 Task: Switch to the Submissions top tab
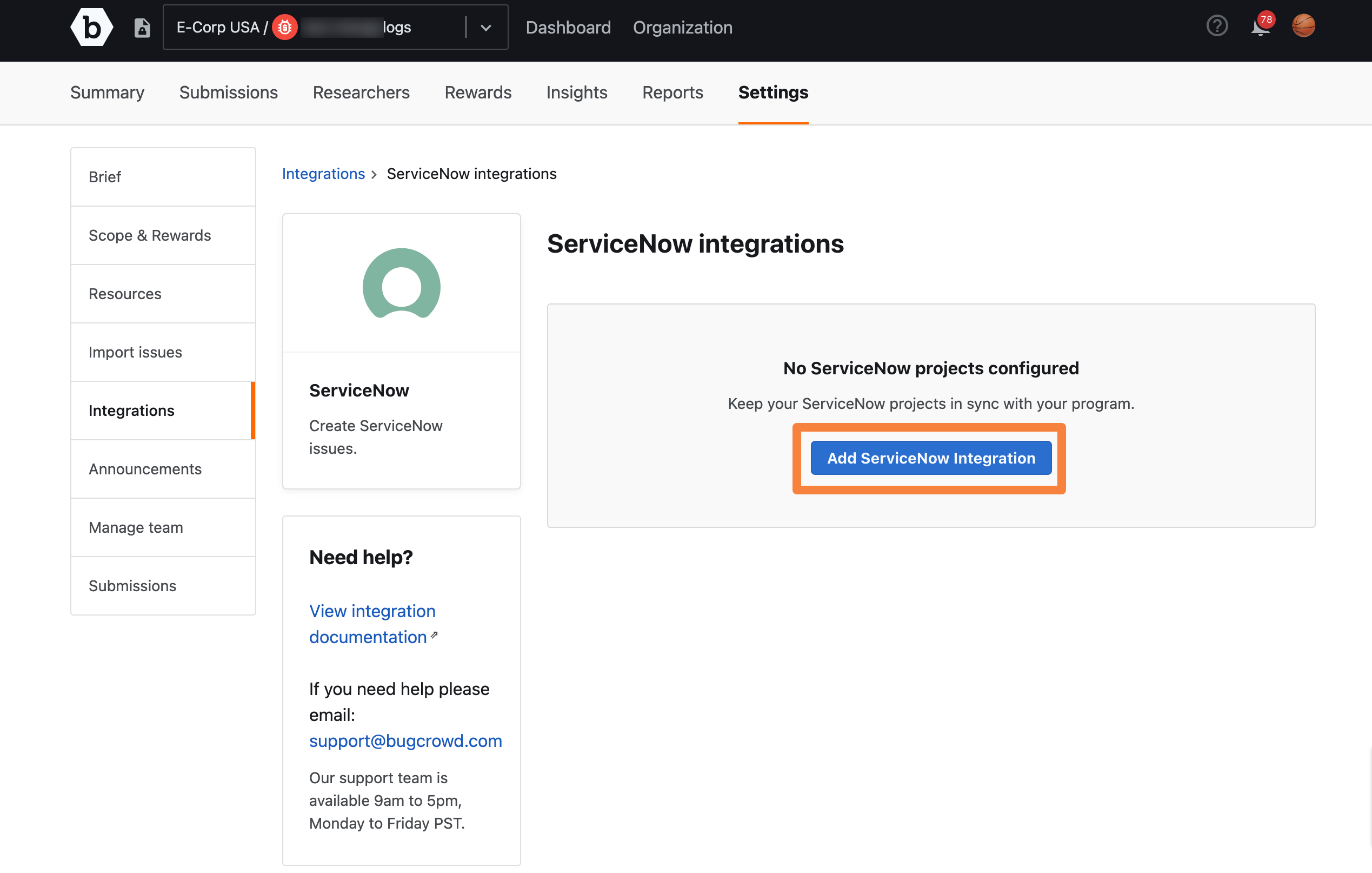click(228, 92)
